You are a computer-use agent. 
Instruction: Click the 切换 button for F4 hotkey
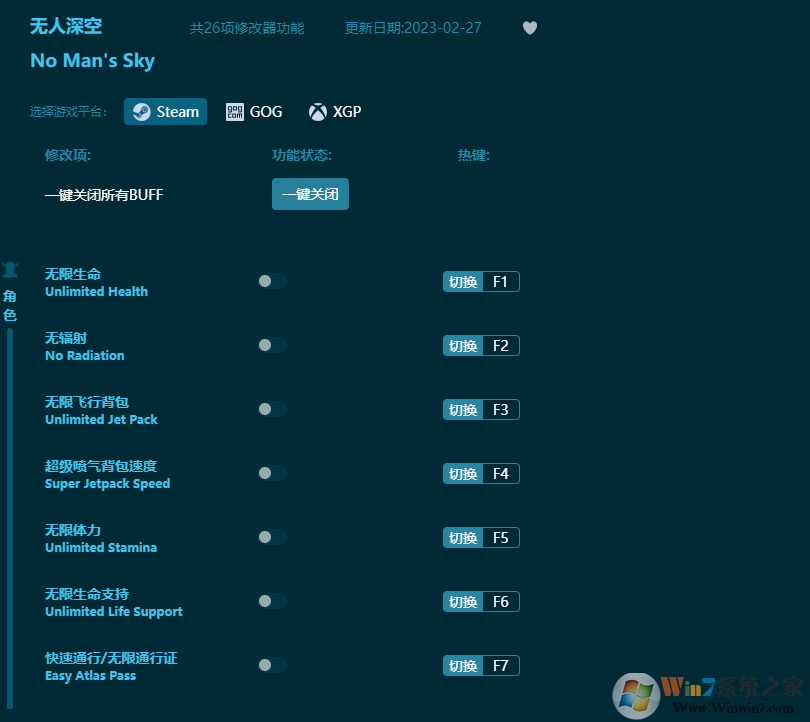[463, 474]
